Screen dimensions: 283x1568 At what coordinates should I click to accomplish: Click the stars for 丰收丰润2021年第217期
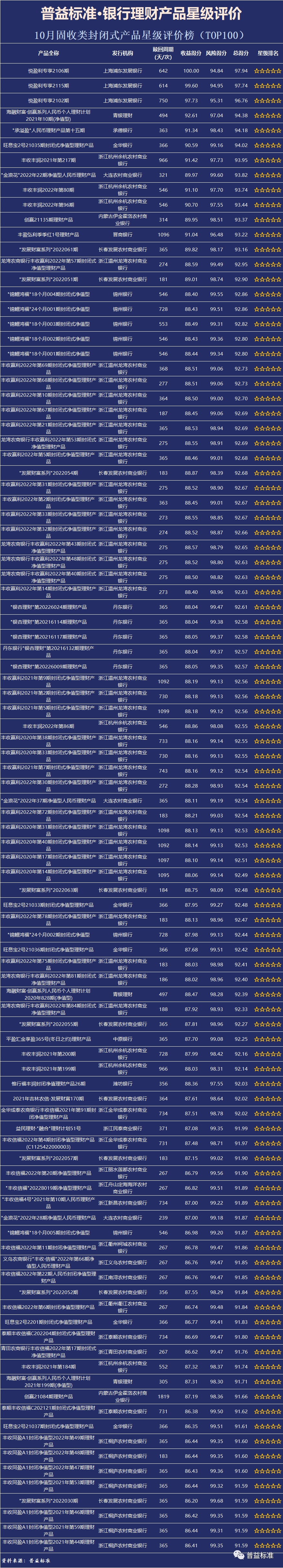(x=267, y=160)
